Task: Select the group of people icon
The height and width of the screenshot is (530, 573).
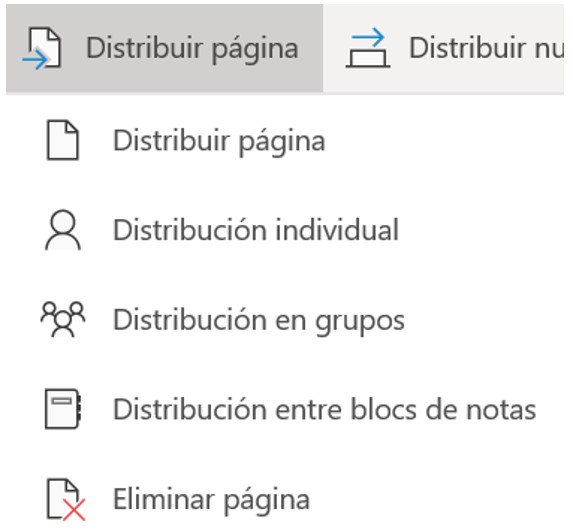Action: click(x=63, y=319)
